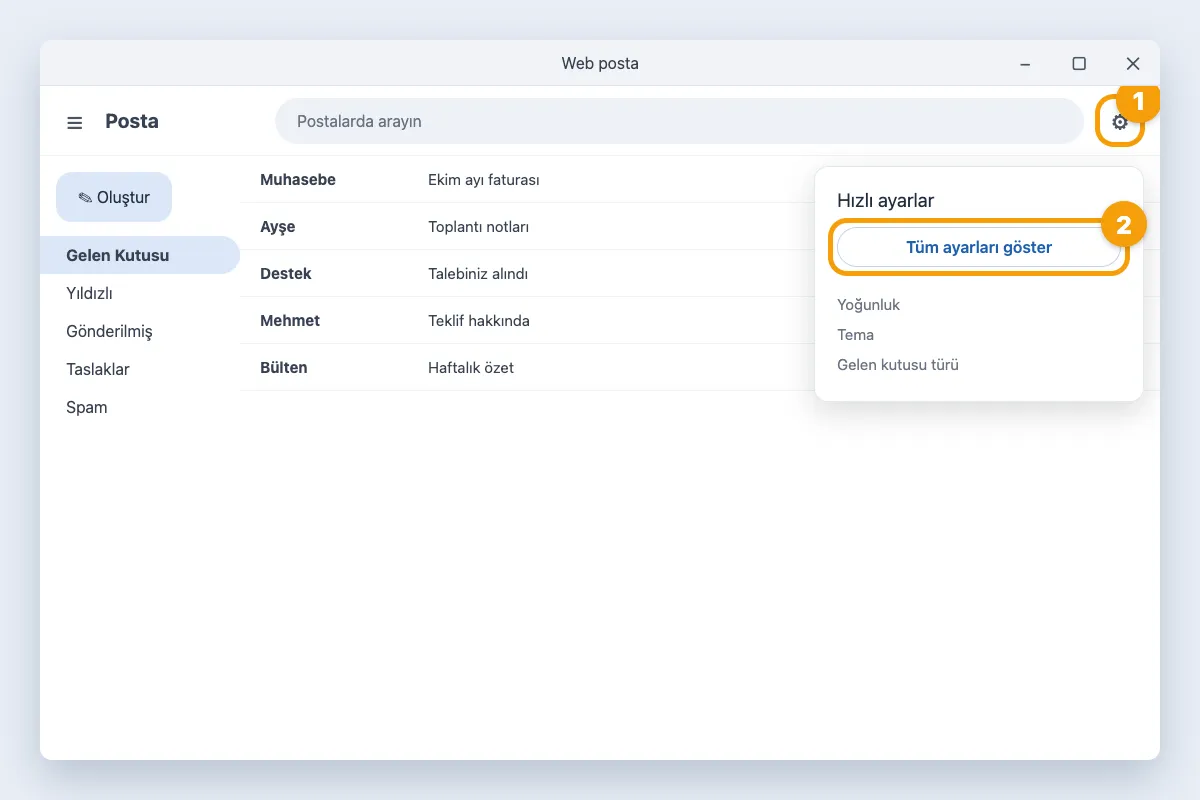Minimize the Web posta window
Screen dimensions: 1200x800
click(x=1025, y=64)
